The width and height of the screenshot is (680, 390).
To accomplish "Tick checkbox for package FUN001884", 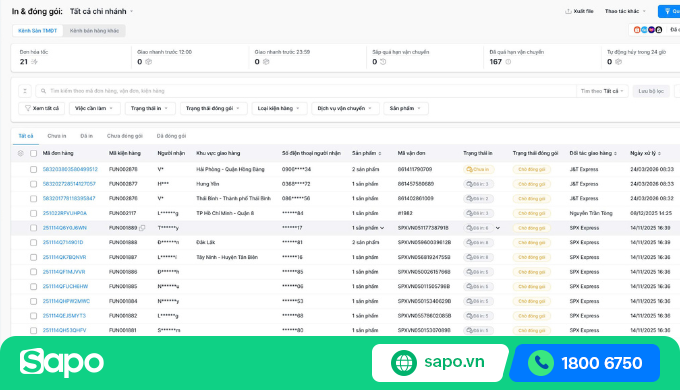I will [33, 301].
